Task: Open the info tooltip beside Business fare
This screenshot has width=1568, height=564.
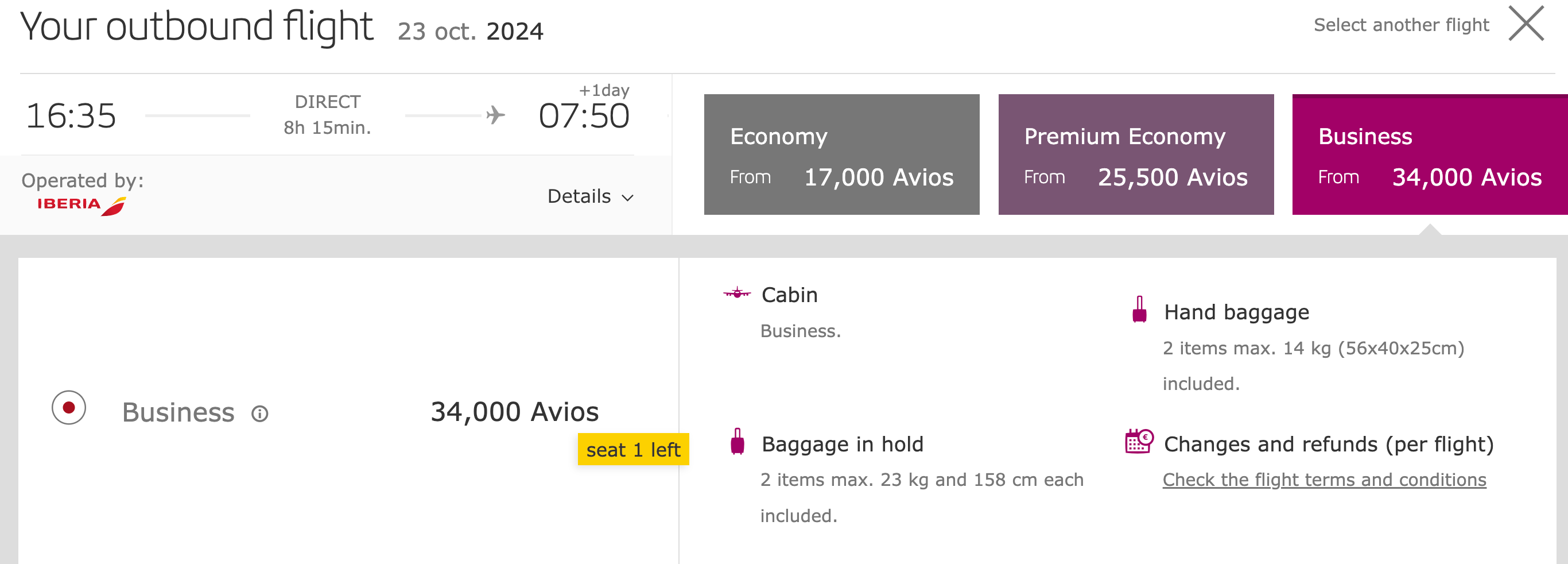Action: (x=261, y=414)
